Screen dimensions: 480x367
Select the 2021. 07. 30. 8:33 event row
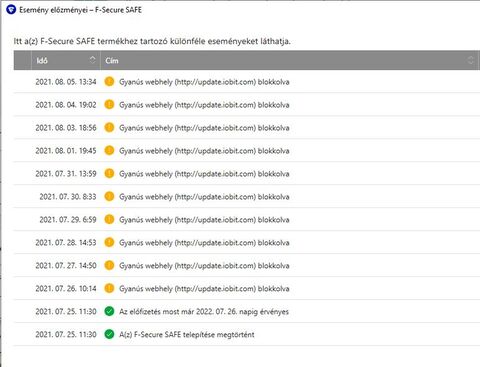pyautogui.click(x=247, y=197)
